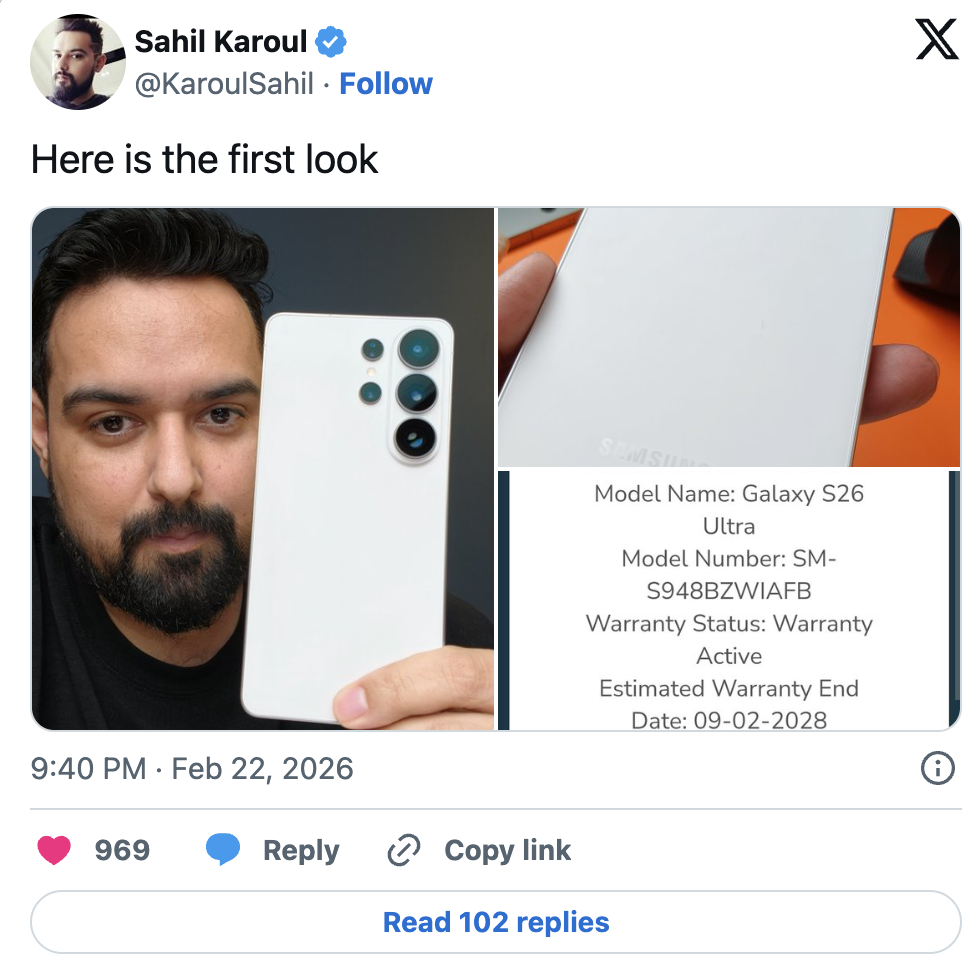Click the 9:40 PM Feb 22 timestamp
This screenshot has width=978, height=970.
pyautogui.click(x=192, y=769)
